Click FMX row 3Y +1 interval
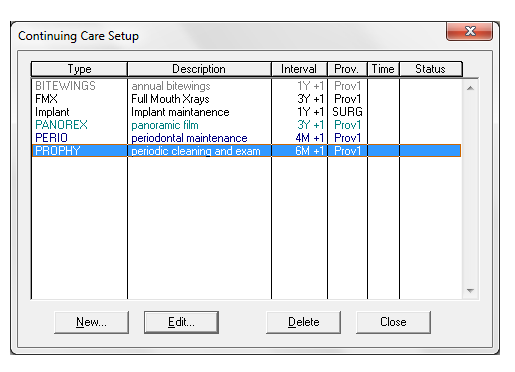This screenshot has height=372, width=515. pos(311,99)
